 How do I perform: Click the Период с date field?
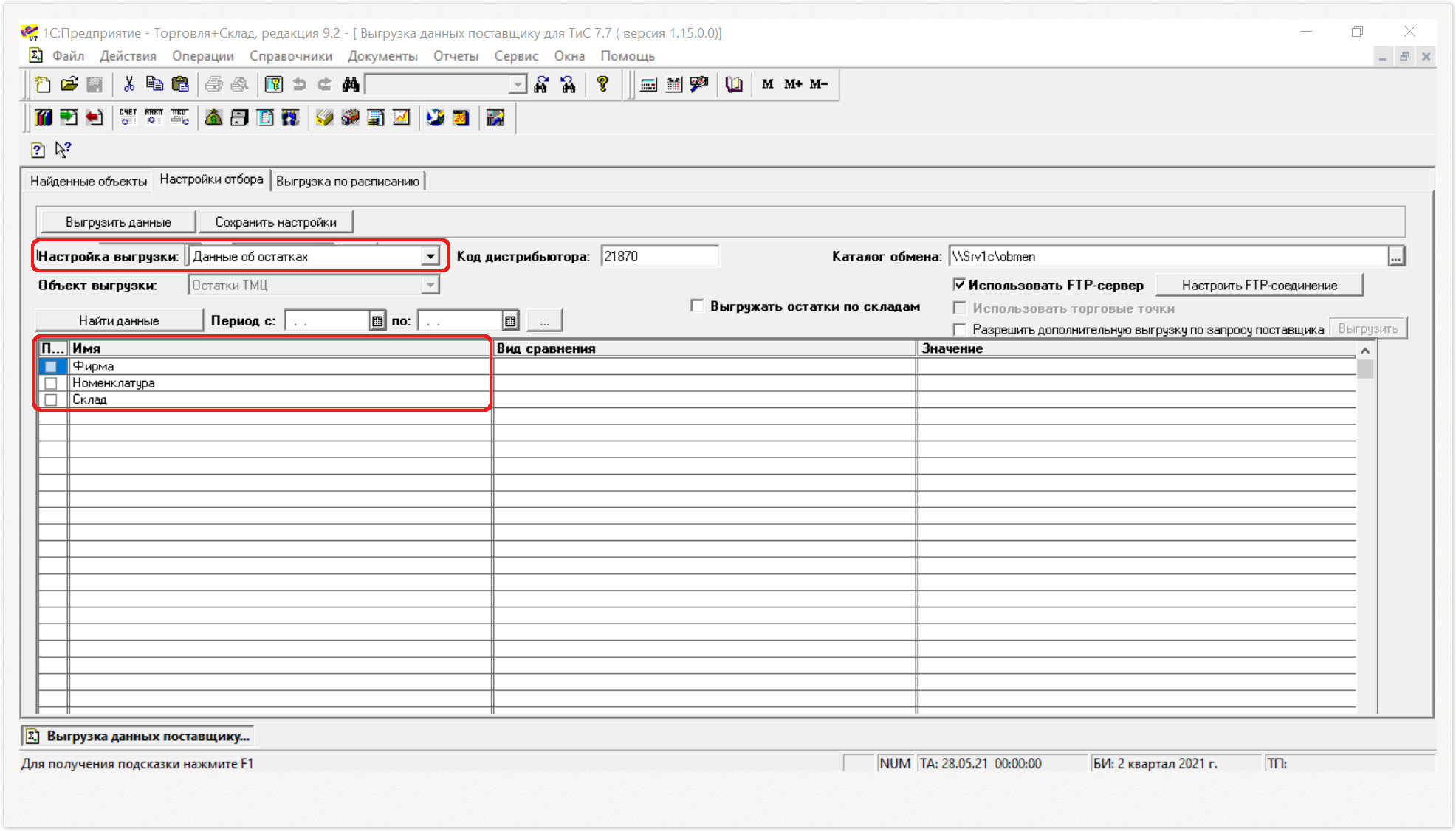[x=327, y=320]
